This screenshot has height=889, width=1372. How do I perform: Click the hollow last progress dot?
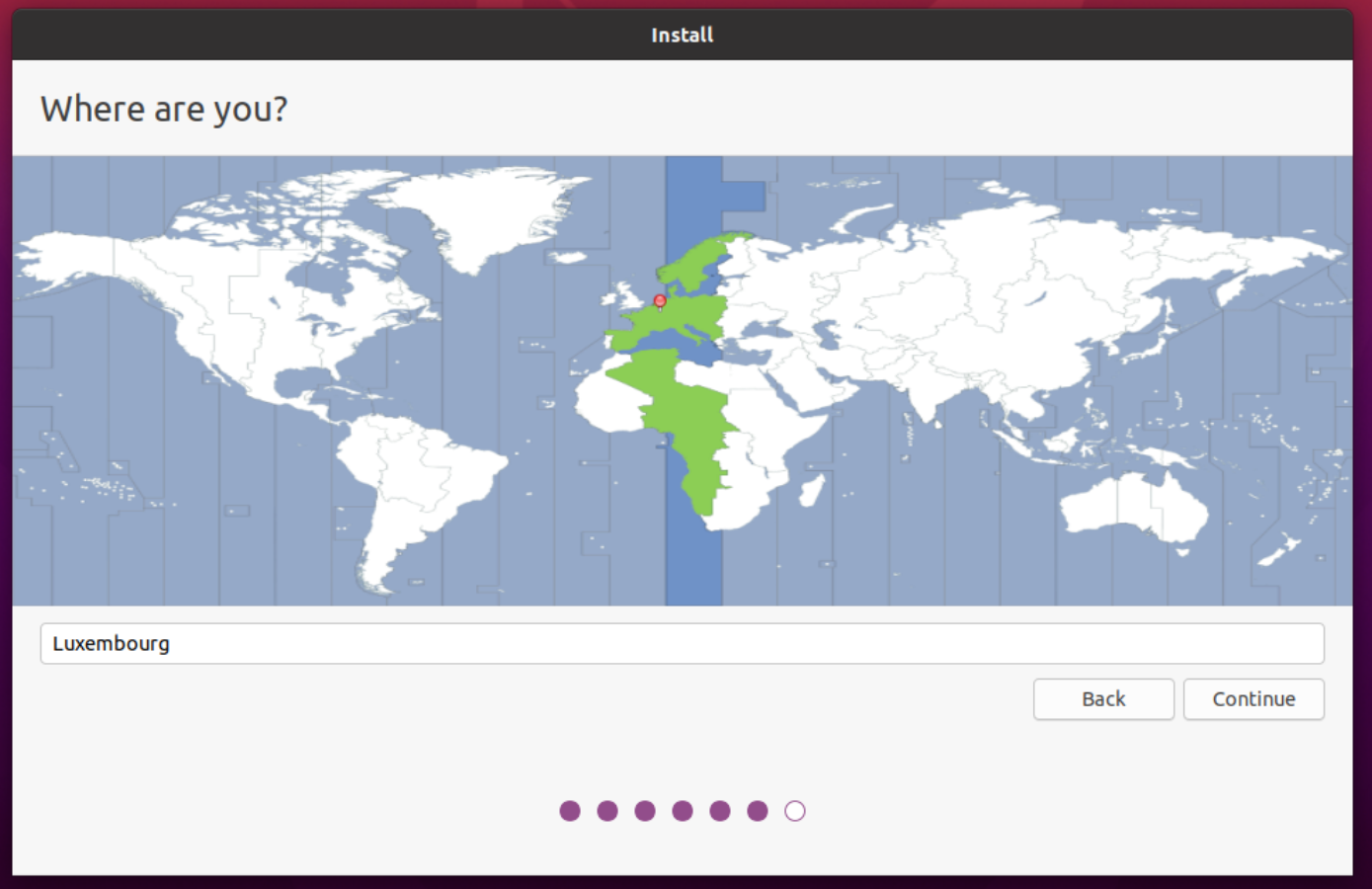pos(795,811)
